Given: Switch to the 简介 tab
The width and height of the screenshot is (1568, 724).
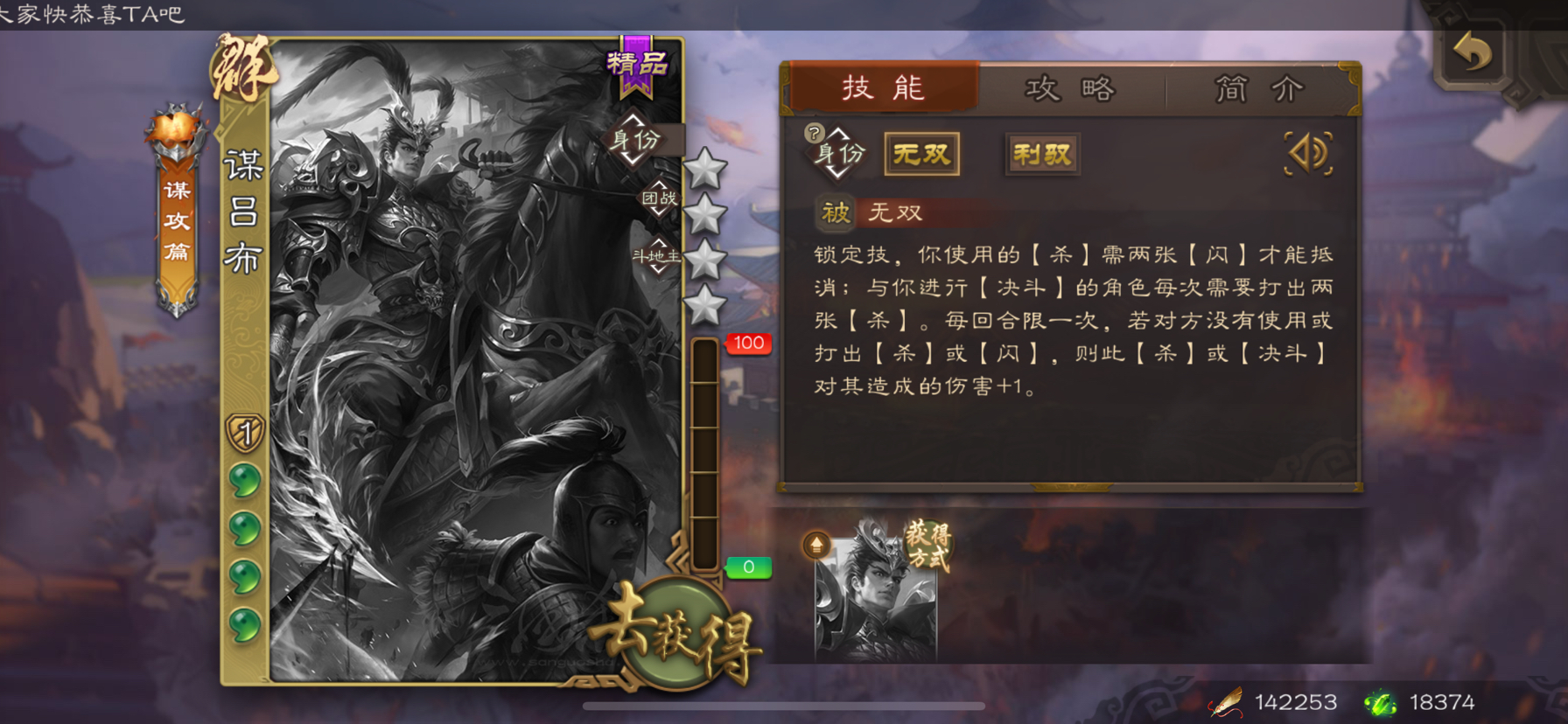Looking at the screenshot, I should click(x=1259, y=88).
